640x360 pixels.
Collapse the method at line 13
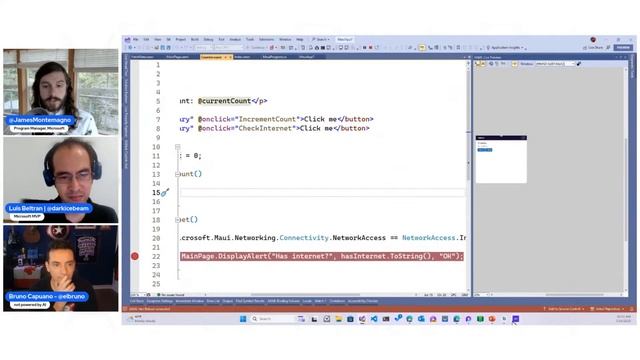coord(178,174)
